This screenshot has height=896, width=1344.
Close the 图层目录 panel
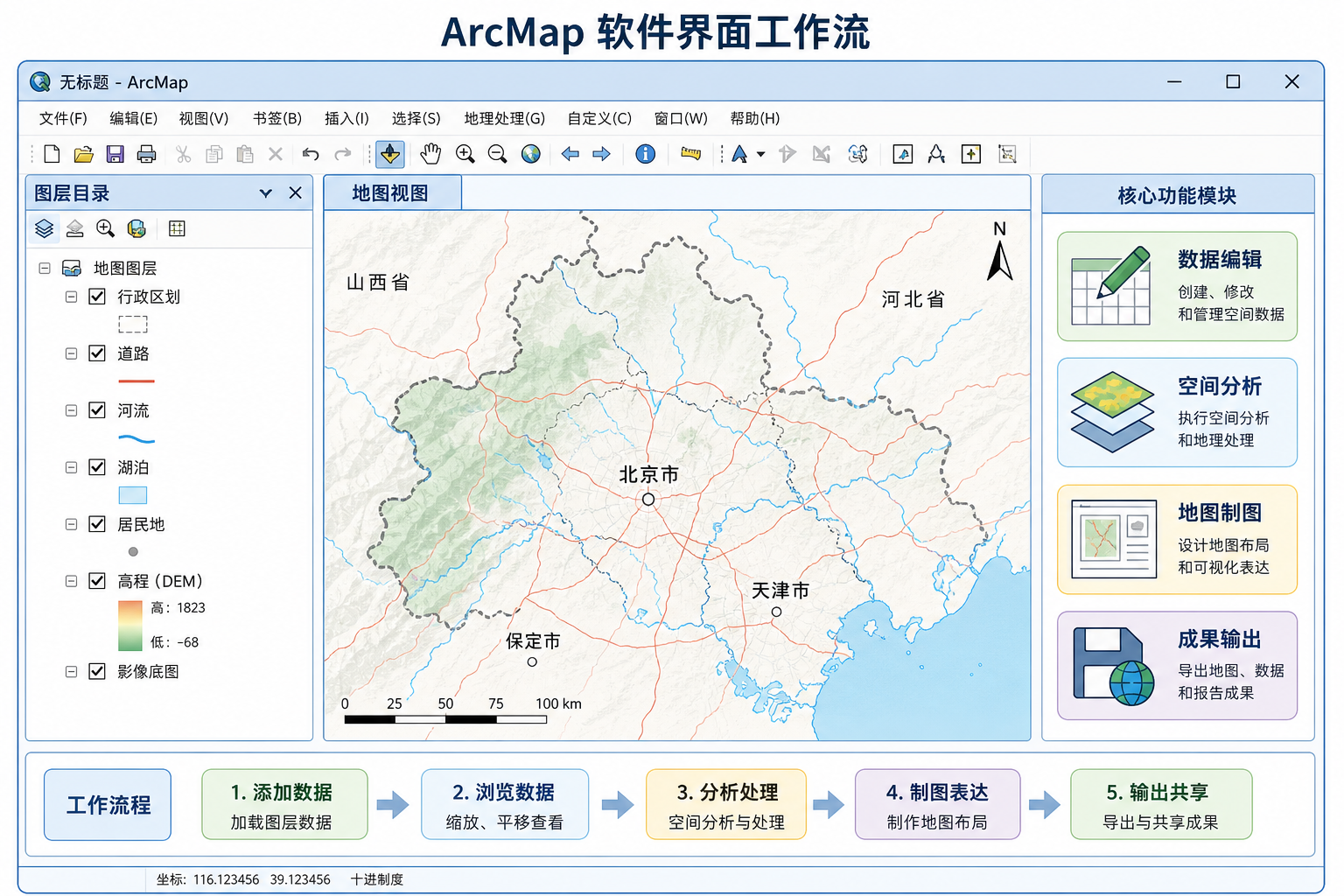pyautogui.click(x=296, y=193)
